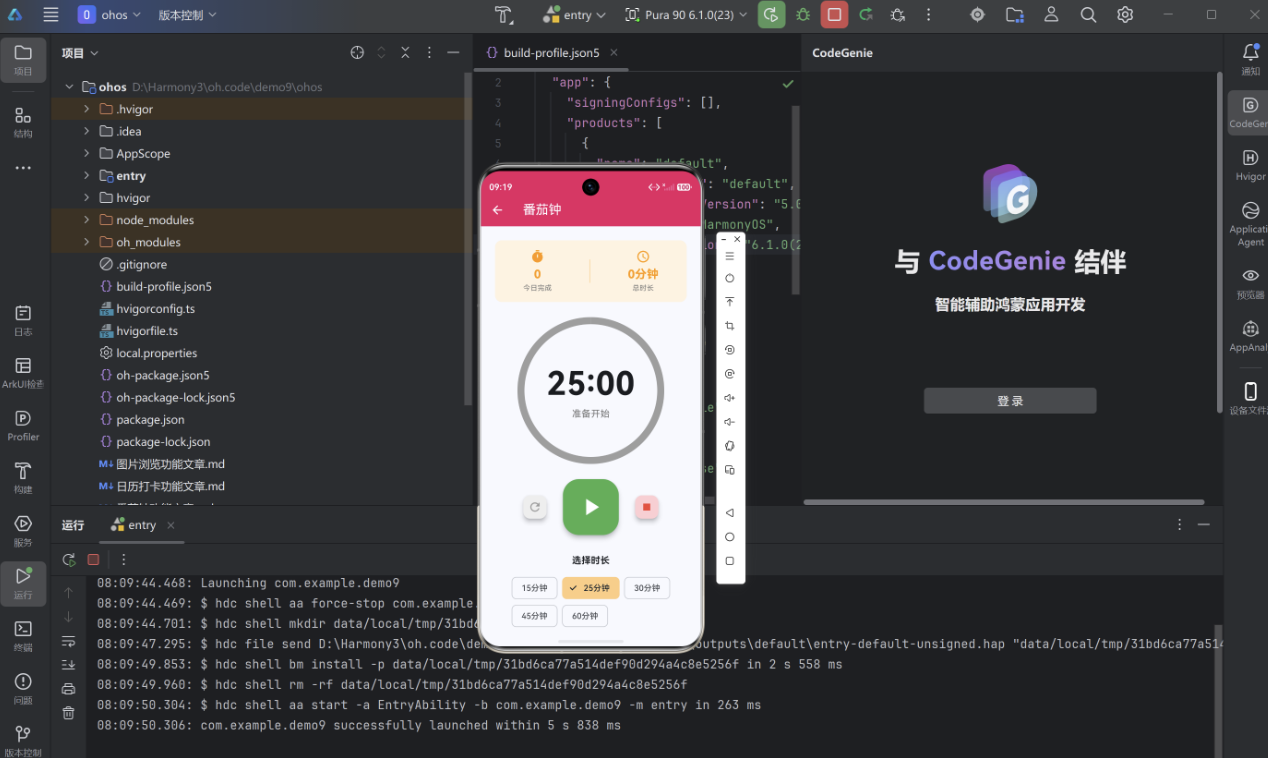The width and height of the screenshot is (1268, 758).
Task: Click the timer reset button in app
Action: 535,507
